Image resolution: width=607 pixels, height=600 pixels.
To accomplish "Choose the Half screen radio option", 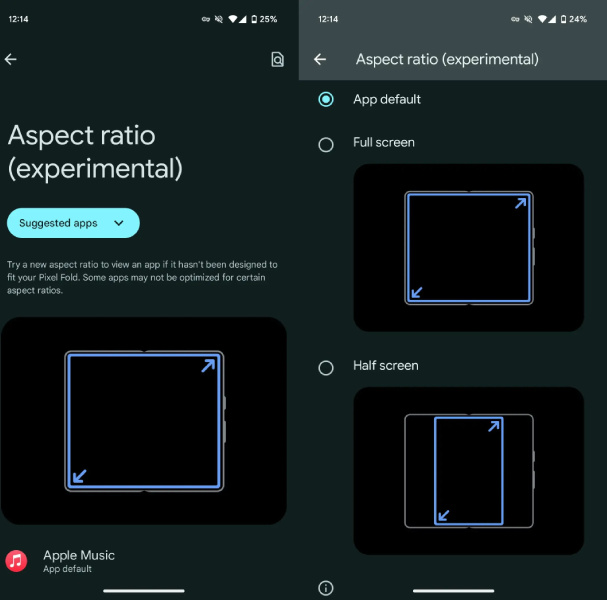I will click(x=326, y=368).
